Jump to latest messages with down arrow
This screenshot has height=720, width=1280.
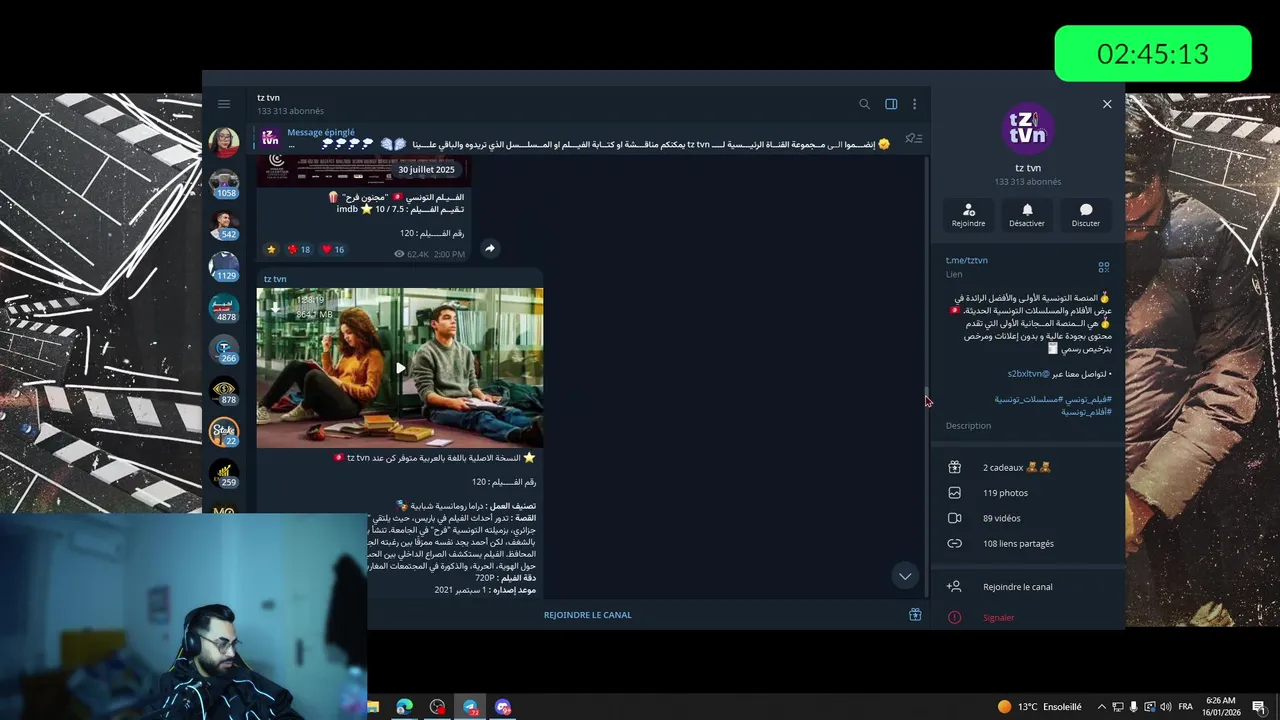pos(905,576)
